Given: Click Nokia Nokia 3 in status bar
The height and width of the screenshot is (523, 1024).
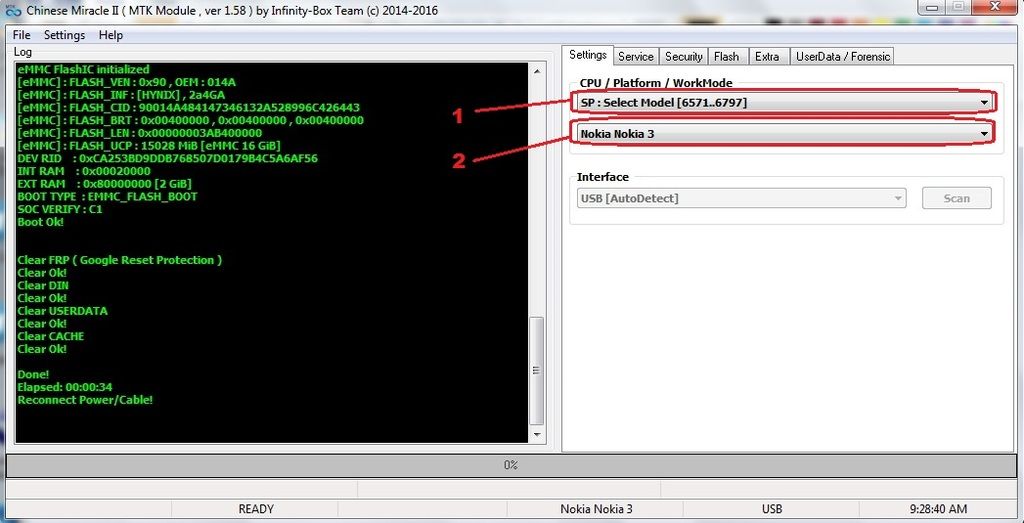Looking at the screenshot, I should [596, 509].
